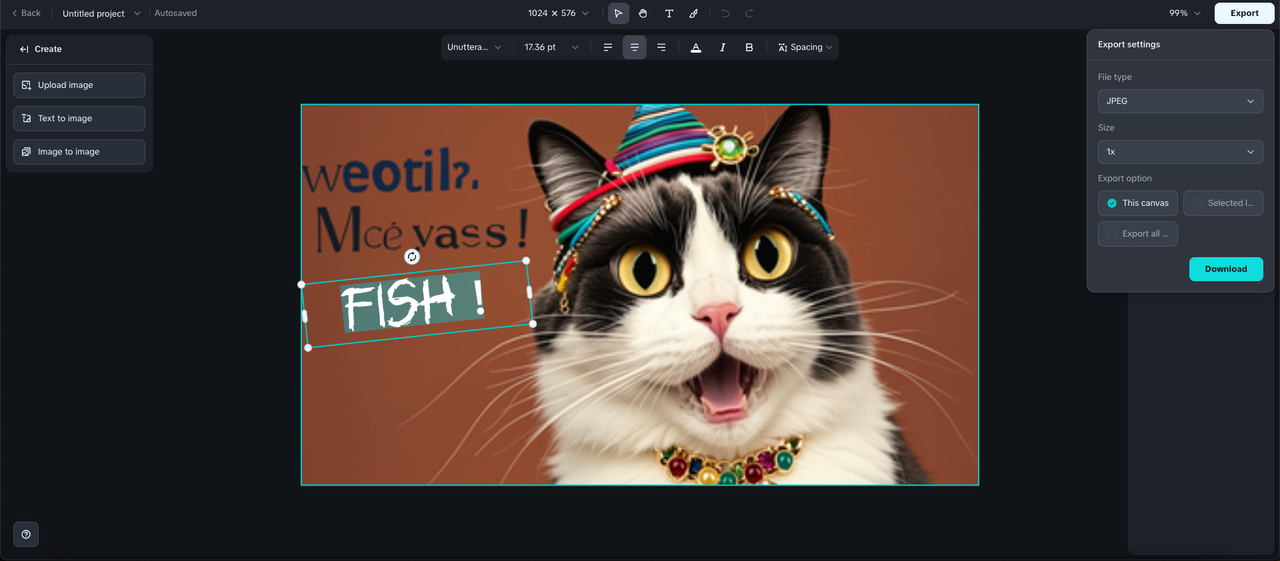Click the Export button
Image resolution: width=1280 pixels, height=561 pixels.
coord(1245,13)
